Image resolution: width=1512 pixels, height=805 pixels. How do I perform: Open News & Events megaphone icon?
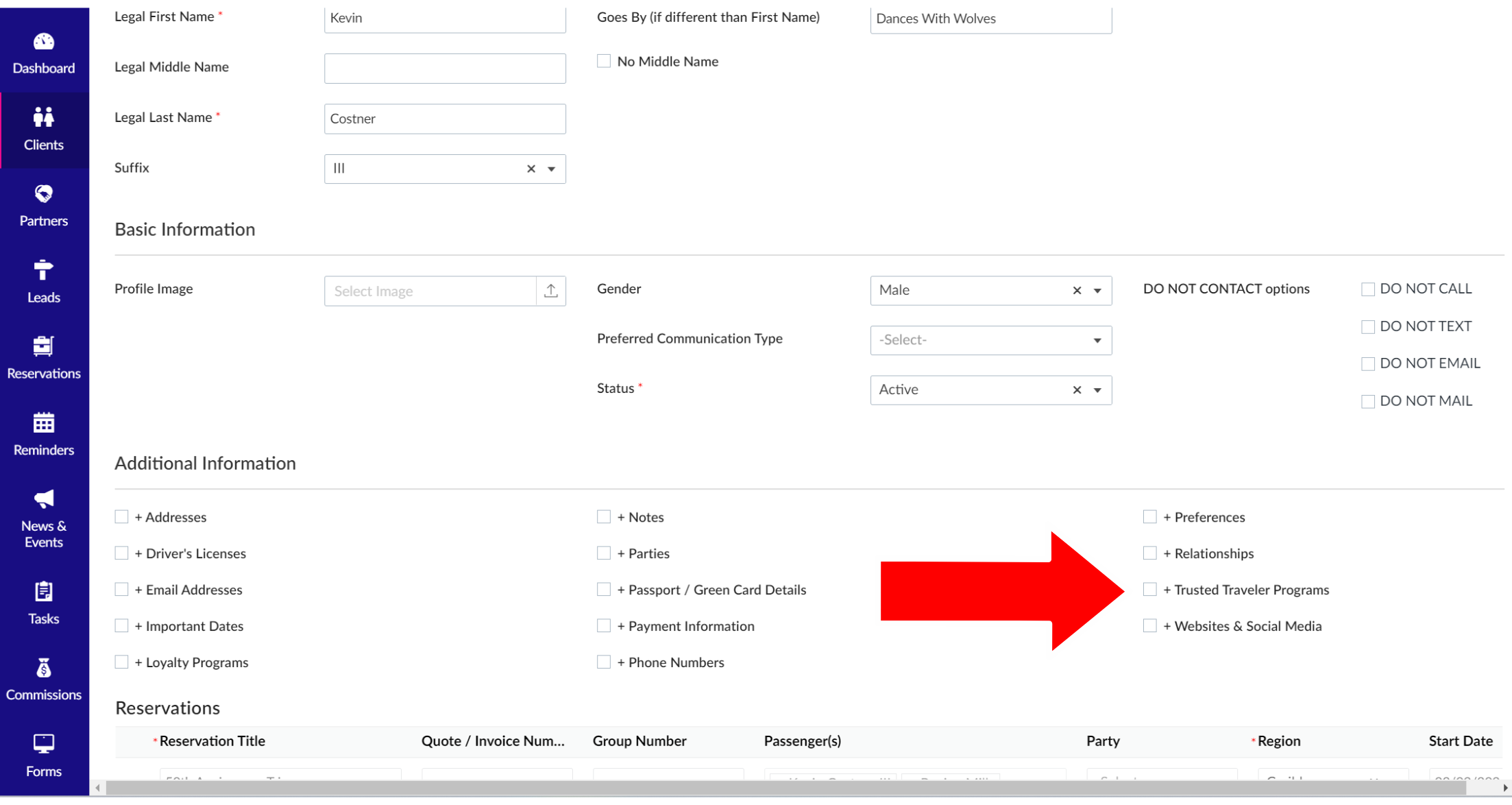(43, 499)
